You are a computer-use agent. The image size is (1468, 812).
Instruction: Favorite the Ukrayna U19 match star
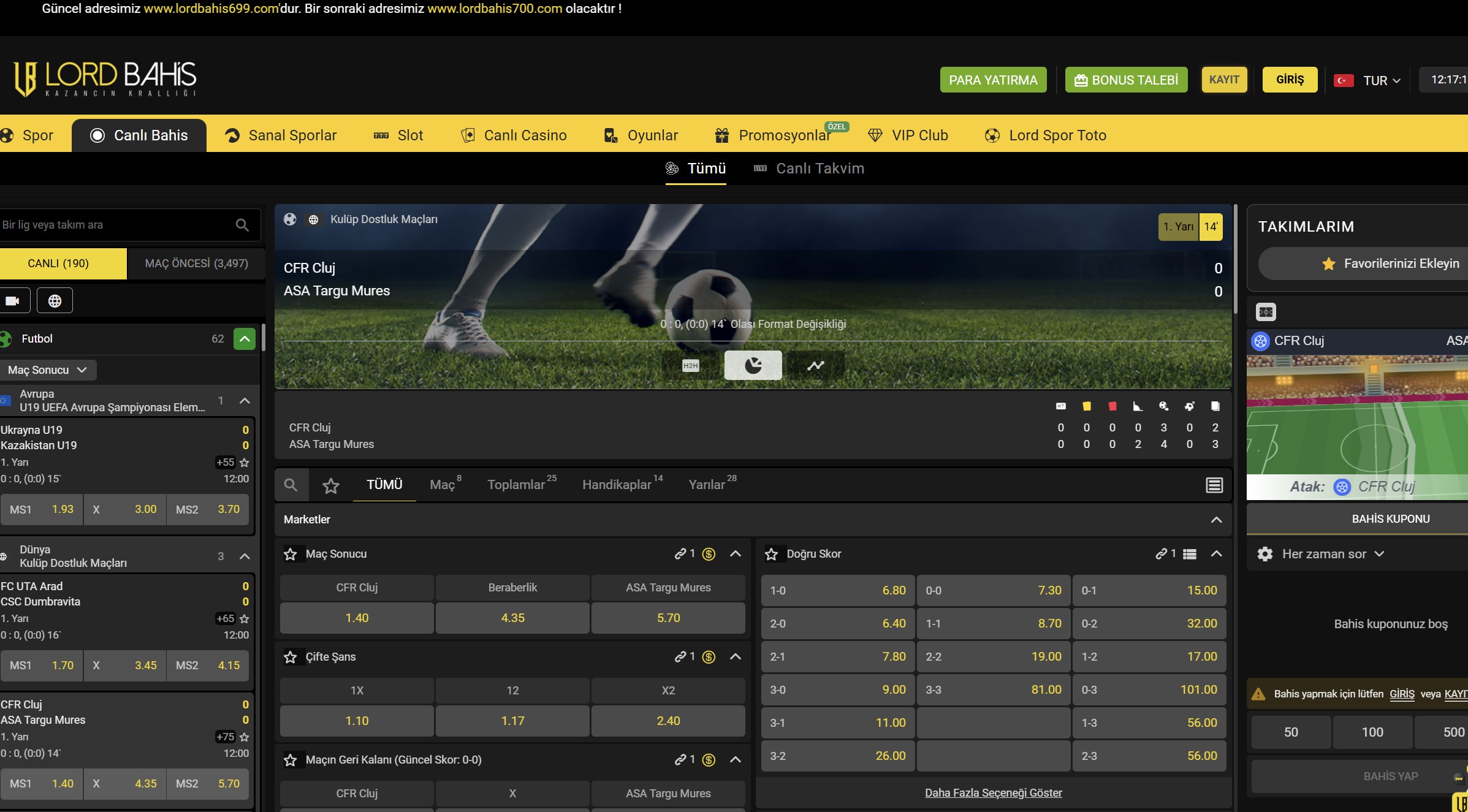click(x=245, y=463)
